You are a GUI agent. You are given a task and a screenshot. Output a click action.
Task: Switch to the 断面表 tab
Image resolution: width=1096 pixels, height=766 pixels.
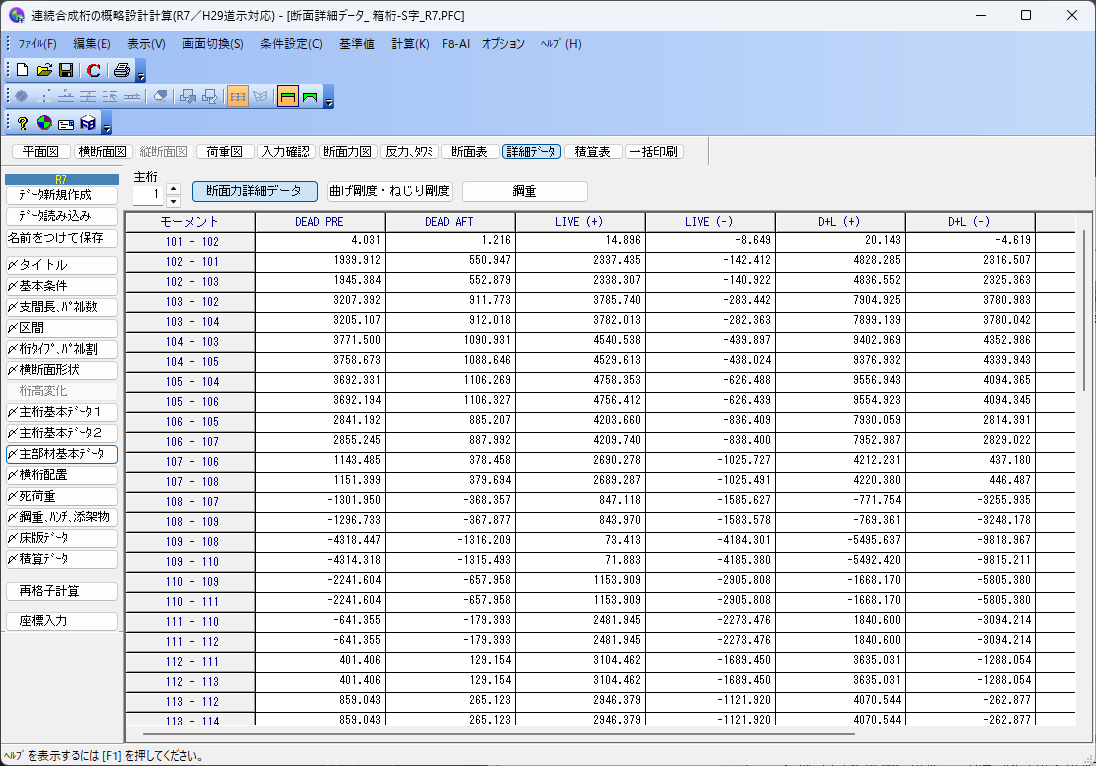click(469, 152)
